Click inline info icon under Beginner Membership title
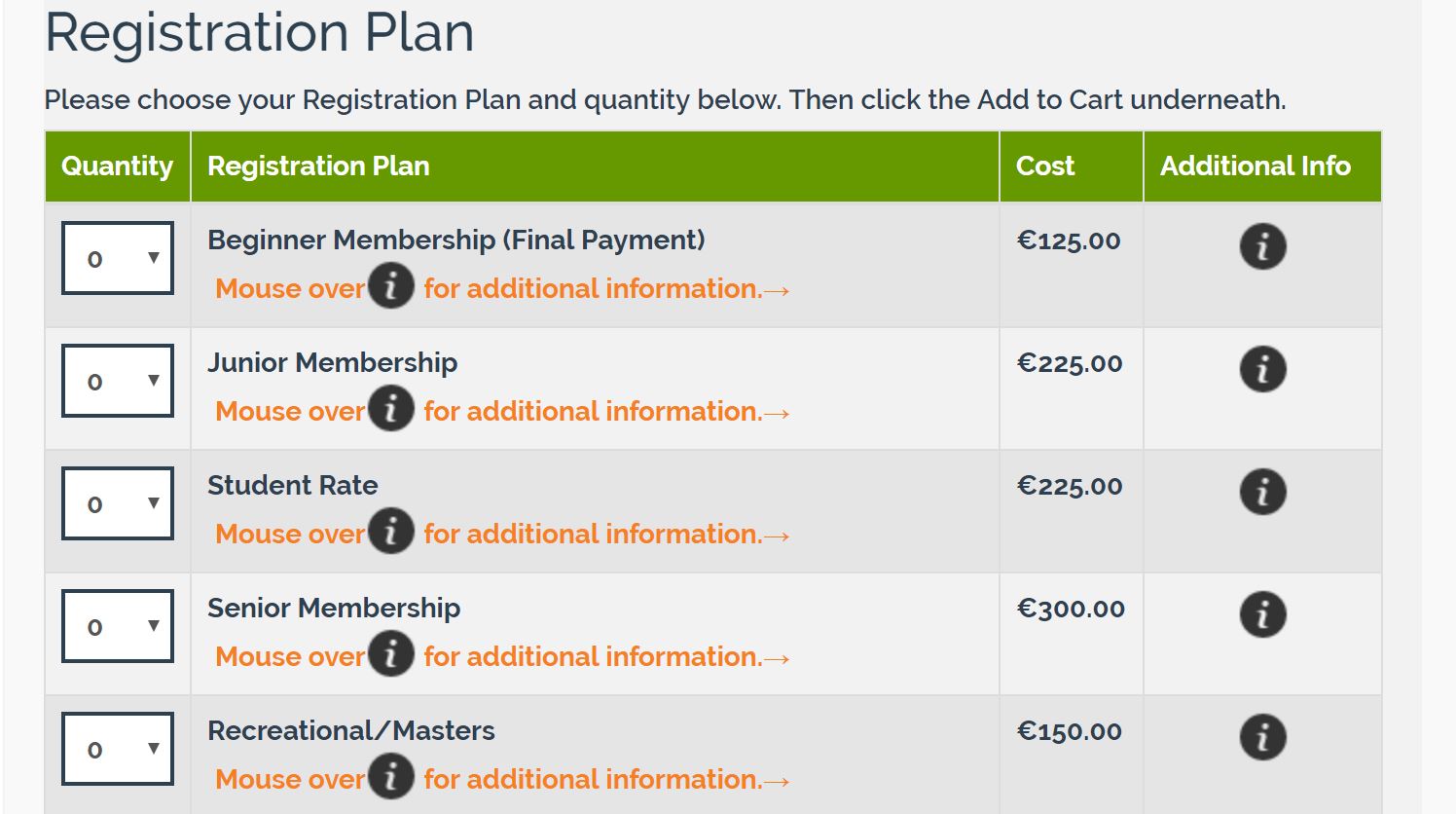Viewport: 1456px width, 814px height. 391,286
